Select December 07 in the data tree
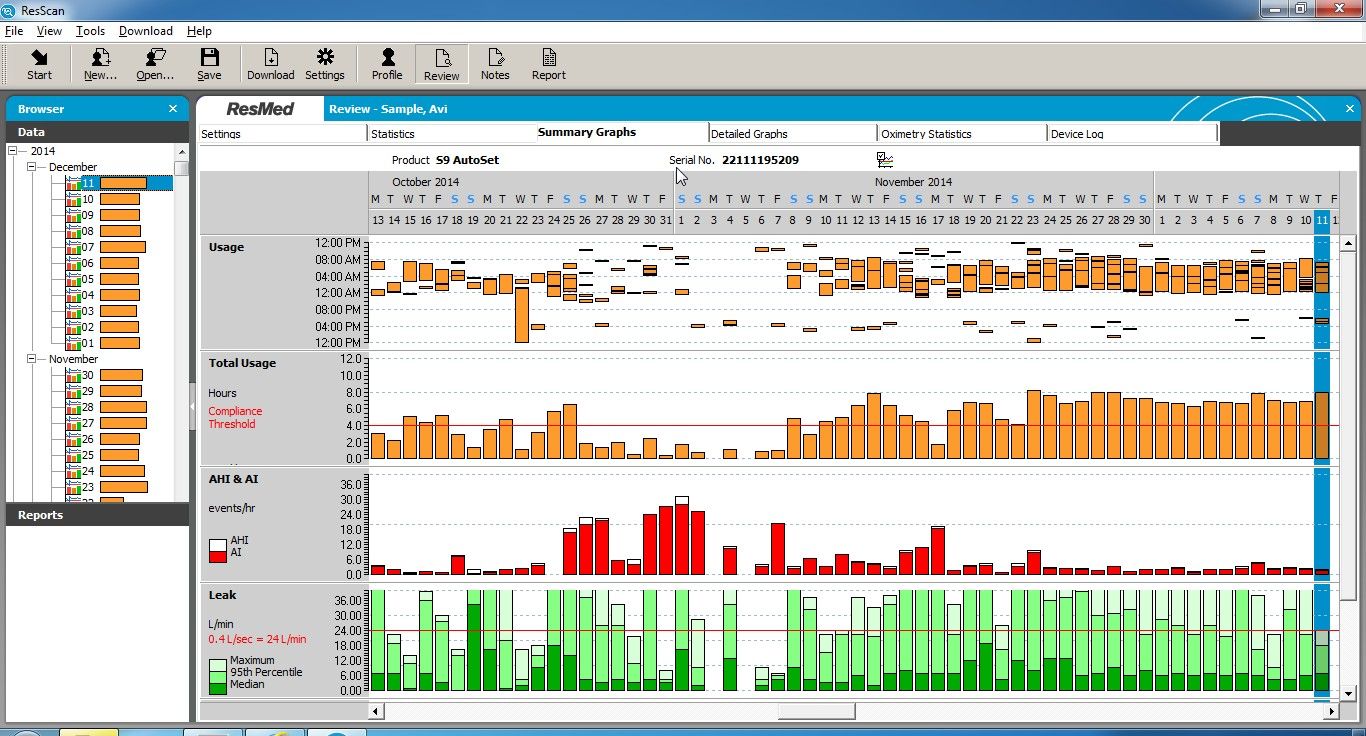1366x736 pixels. coord(88,247)
